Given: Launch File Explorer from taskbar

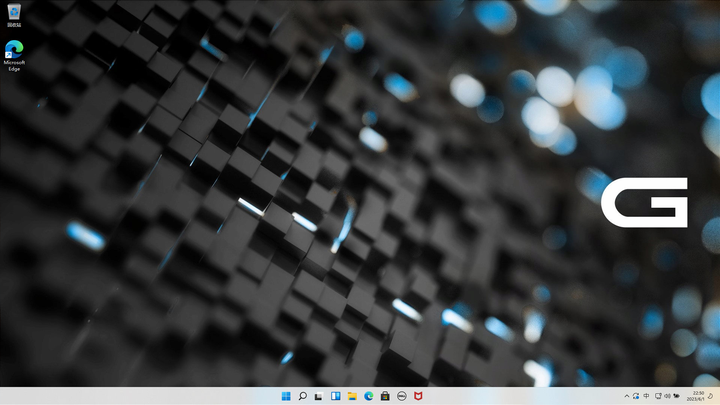Looking at the screenshot, I should (x=352, y=396).
